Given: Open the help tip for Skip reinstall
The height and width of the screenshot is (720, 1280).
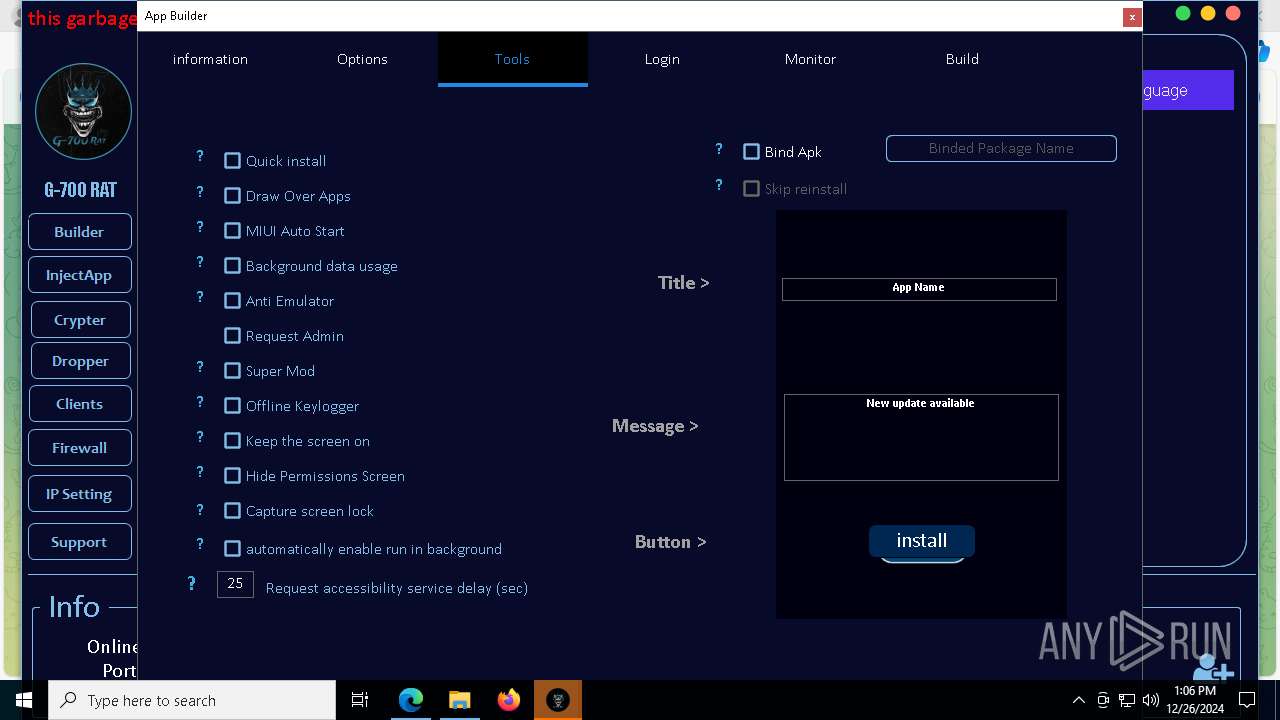Looking at the screenshot, I should click(719, 185).
